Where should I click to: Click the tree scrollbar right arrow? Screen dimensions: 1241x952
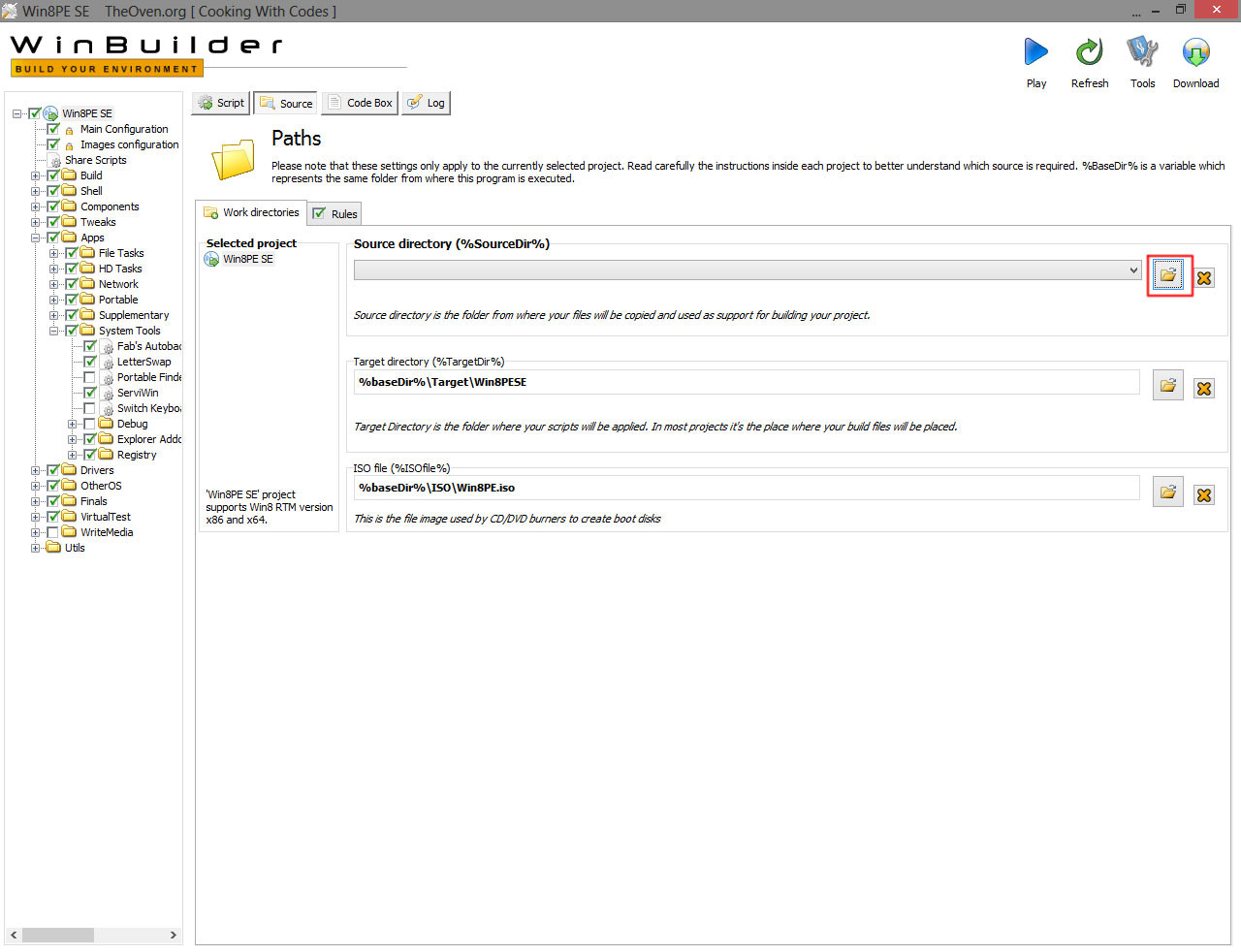[174, 936]
